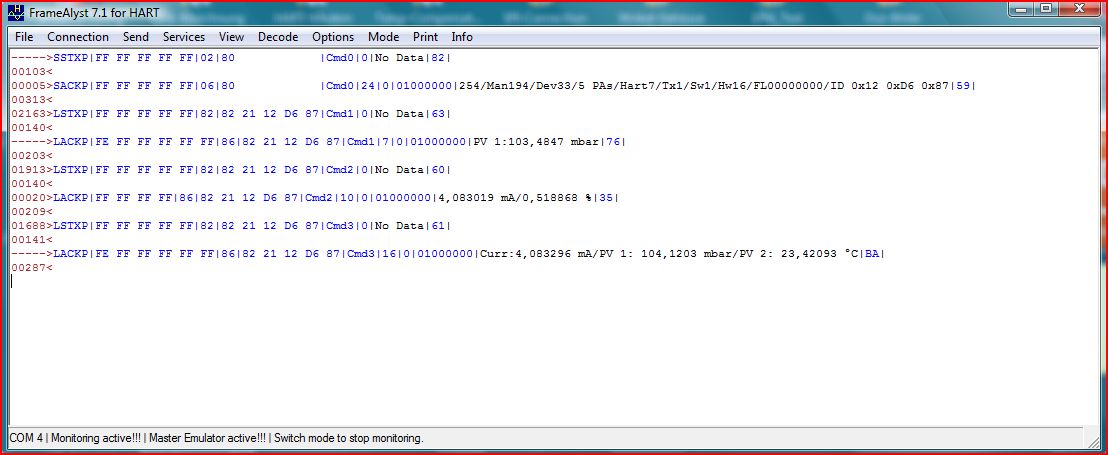Open the Services menu
The image size is (1108, 455).
[x=184, y=37]
